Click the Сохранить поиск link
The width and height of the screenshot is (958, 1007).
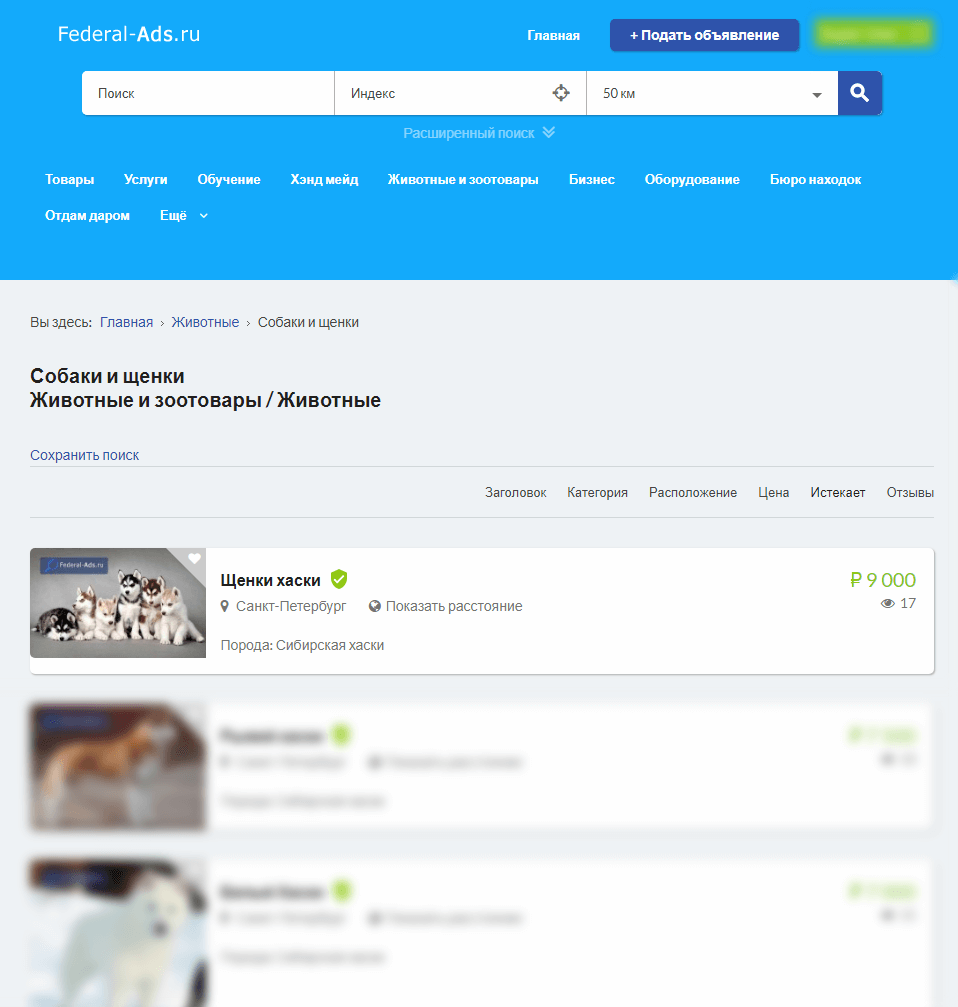click(x=85, y=455)
